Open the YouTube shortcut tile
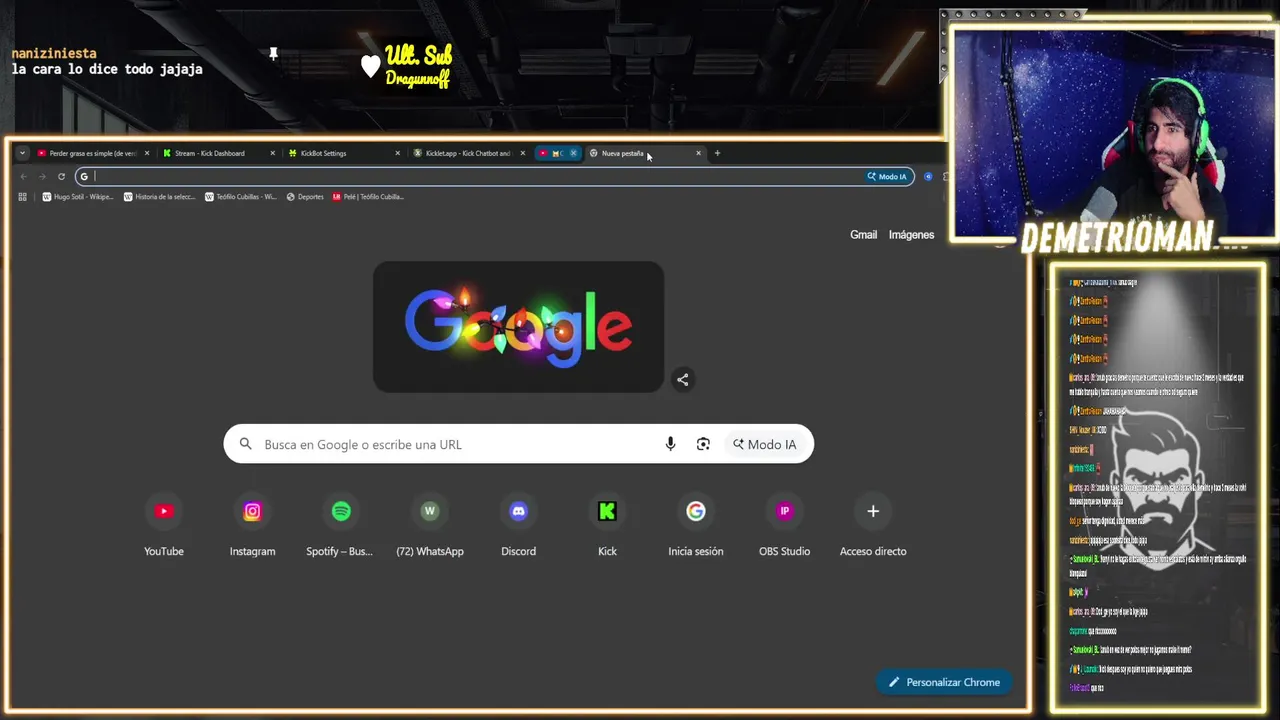This screenshot has height=720, width=1280. (164, 525)
